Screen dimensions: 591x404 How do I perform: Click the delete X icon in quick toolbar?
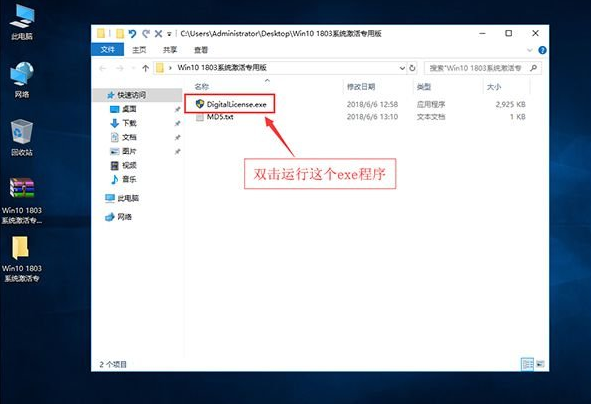point(158,34)
